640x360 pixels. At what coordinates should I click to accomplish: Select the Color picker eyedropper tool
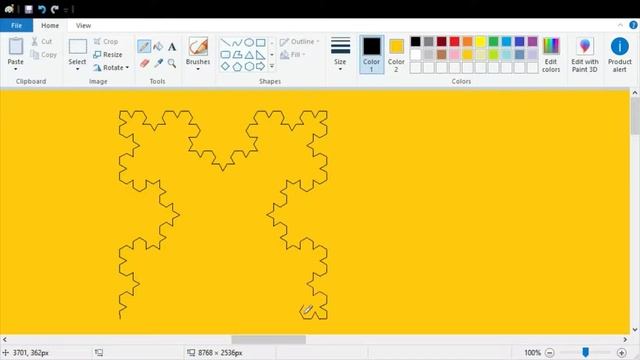tap(158, 63)
